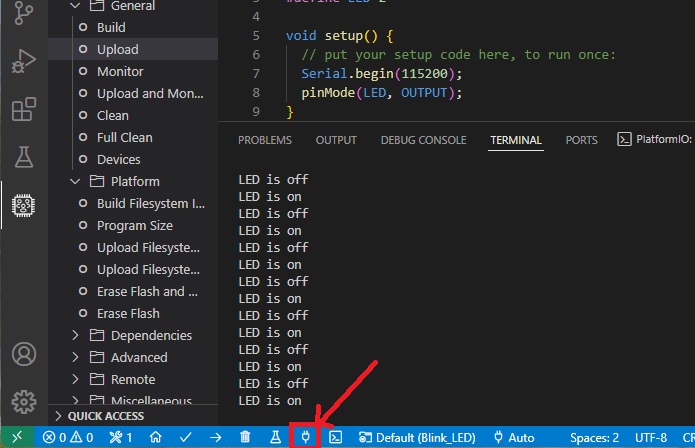Open the Testing flask view
This screenshot has width=695, height=448.
[x=22, y=156]
